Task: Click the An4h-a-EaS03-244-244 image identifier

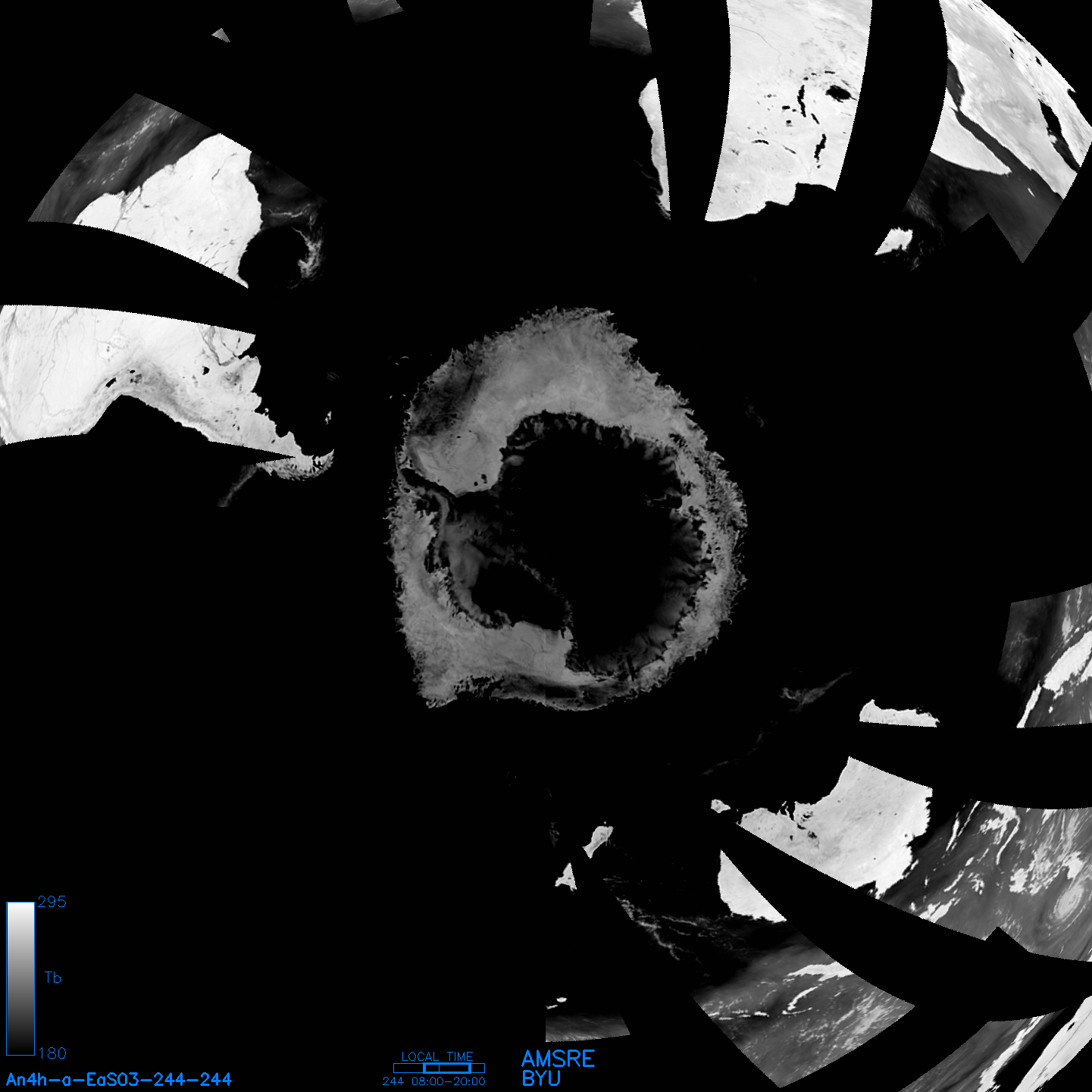Action: click(119, 1079)
